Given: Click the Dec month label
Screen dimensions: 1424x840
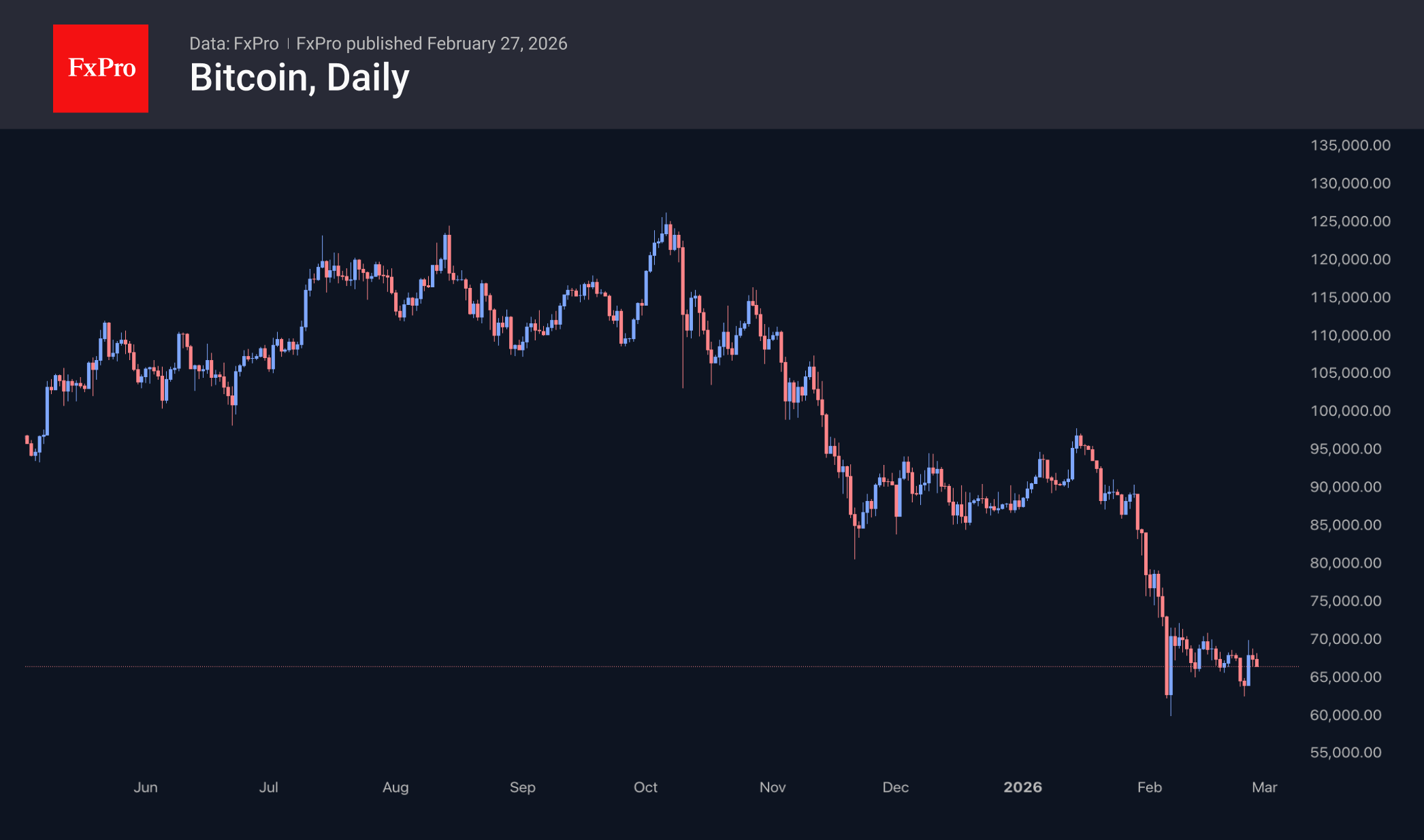Looking at the screenshot, I should pyautogui.click(x=896, y=787).
